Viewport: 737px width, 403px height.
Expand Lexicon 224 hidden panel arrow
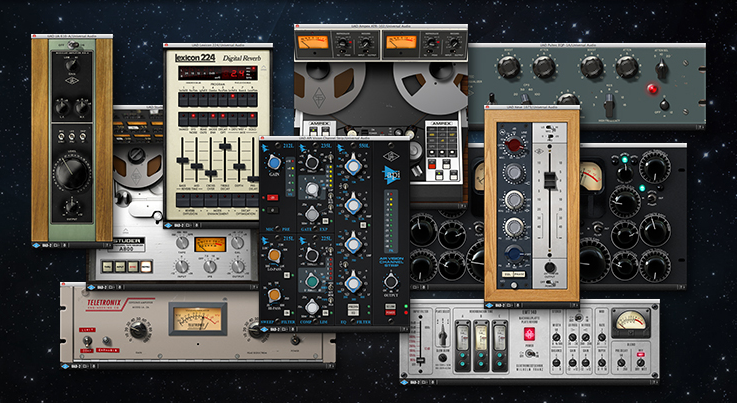(264, 68)
